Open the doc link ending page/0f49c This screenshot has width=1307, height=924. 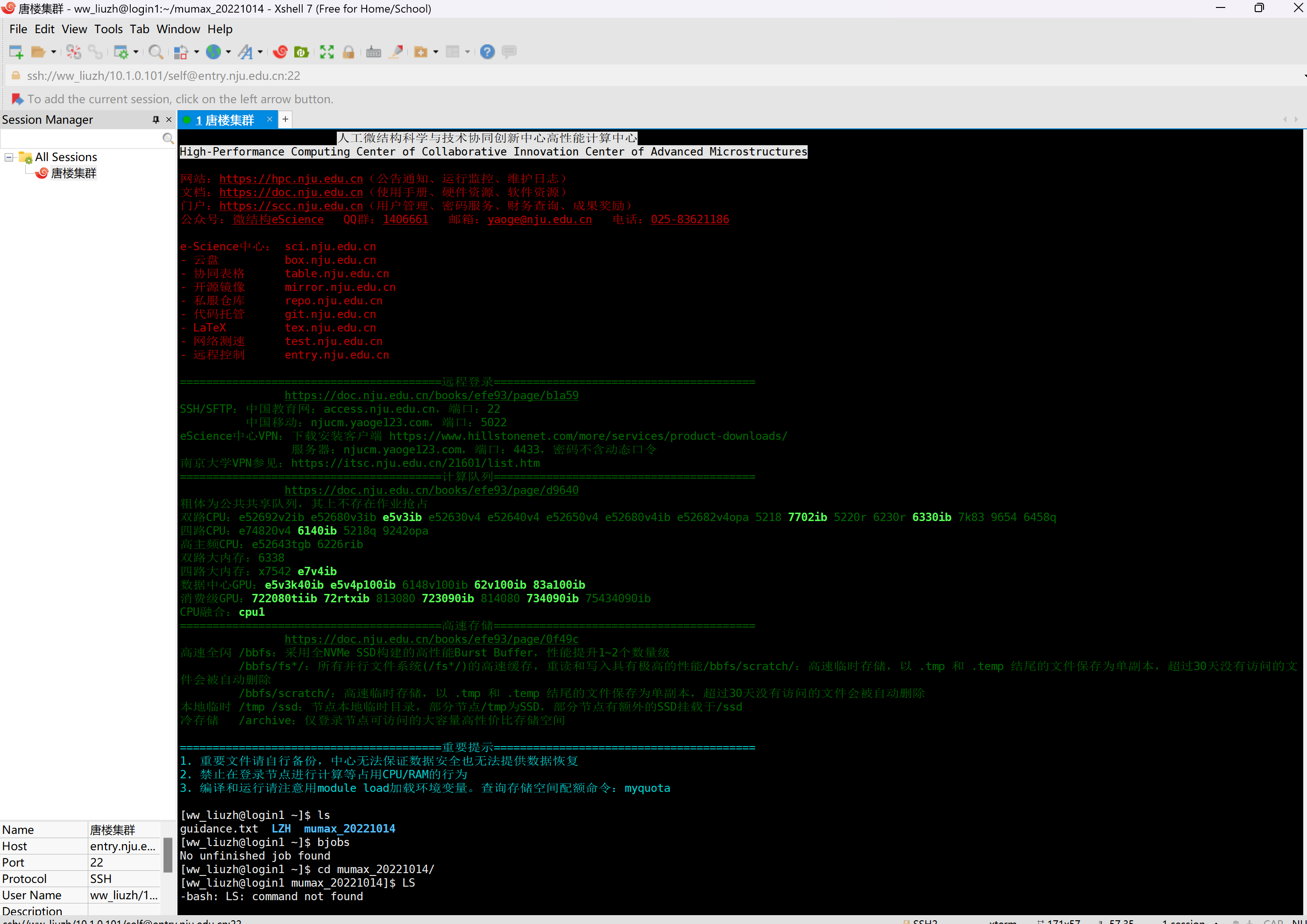coord(432,639)
